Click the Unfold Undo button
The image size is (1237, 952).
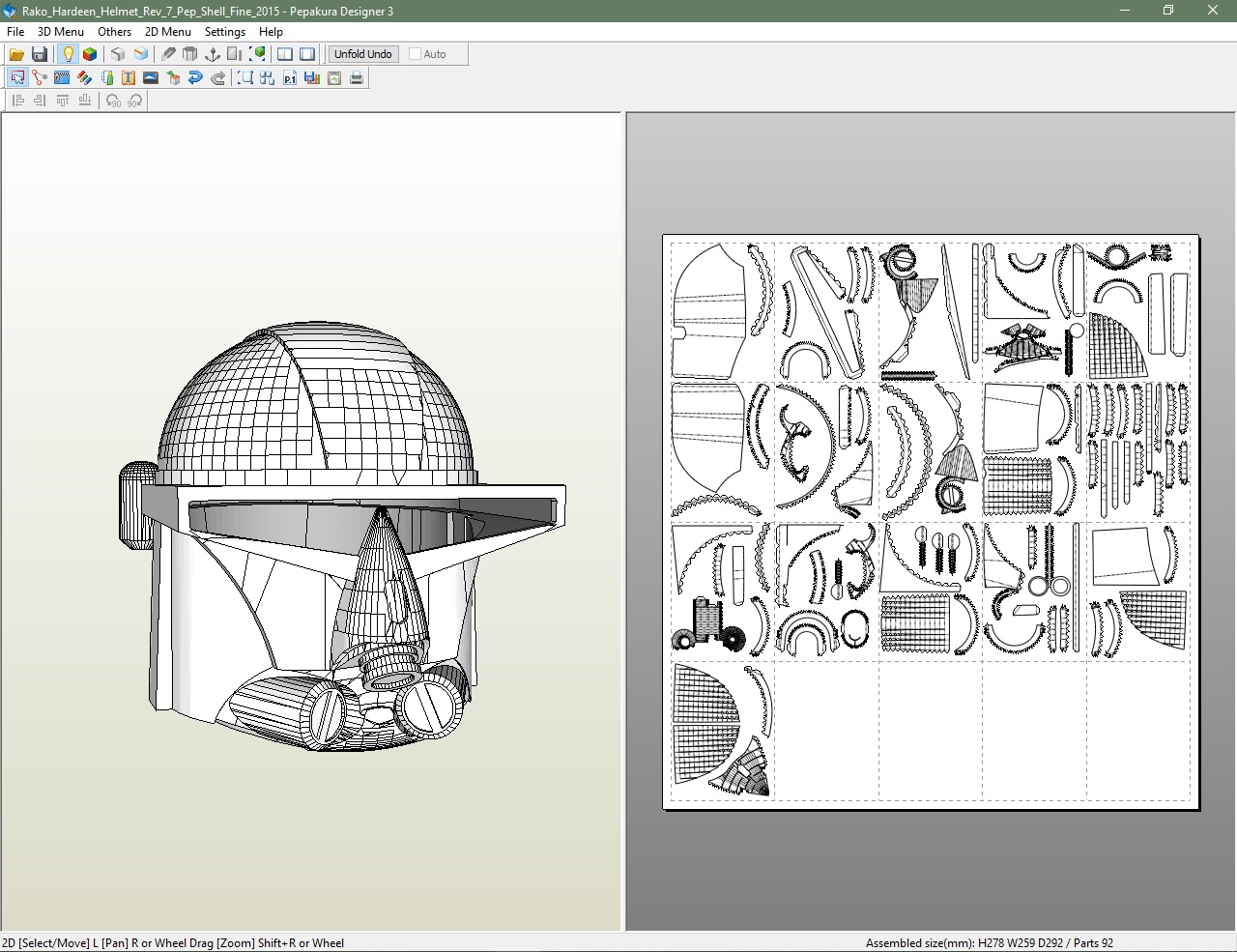tap(363, 54)
